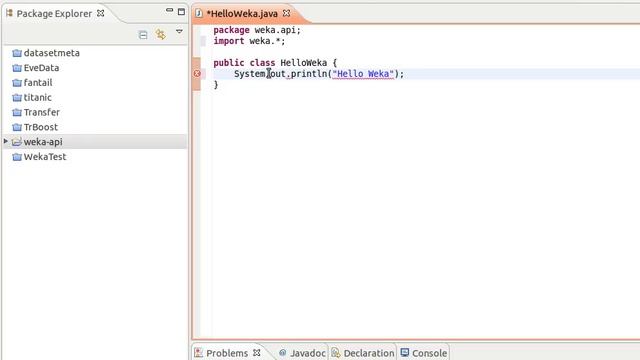Select the titanic project
Screen dimensions: 640x360
(x=38, y=98)
